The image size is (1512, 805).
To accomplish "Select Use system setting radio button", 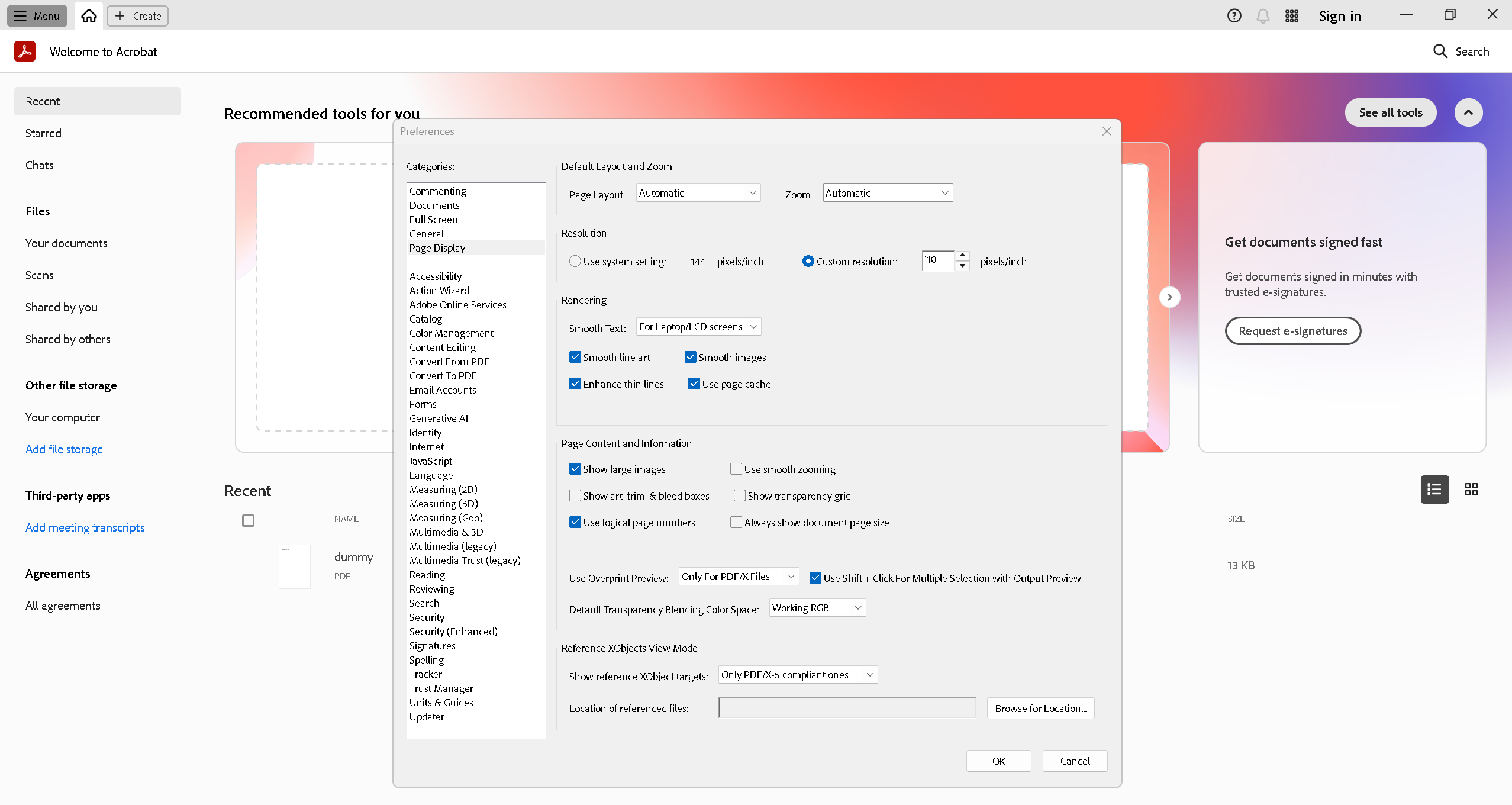I will pos(575,261).
